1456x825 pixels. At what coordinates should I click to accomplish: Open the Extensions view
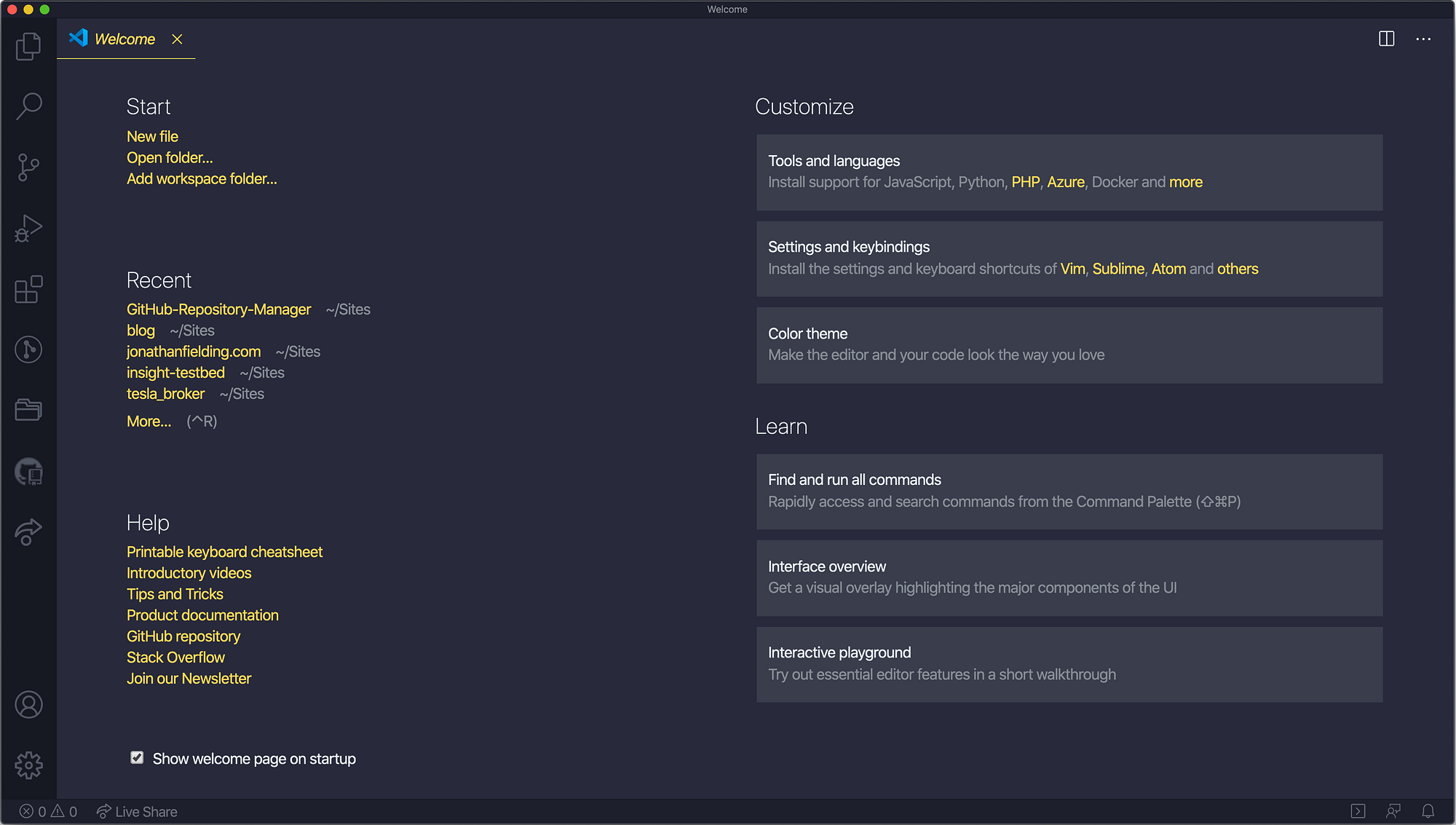pyautogui.click(x=28, y=289)
